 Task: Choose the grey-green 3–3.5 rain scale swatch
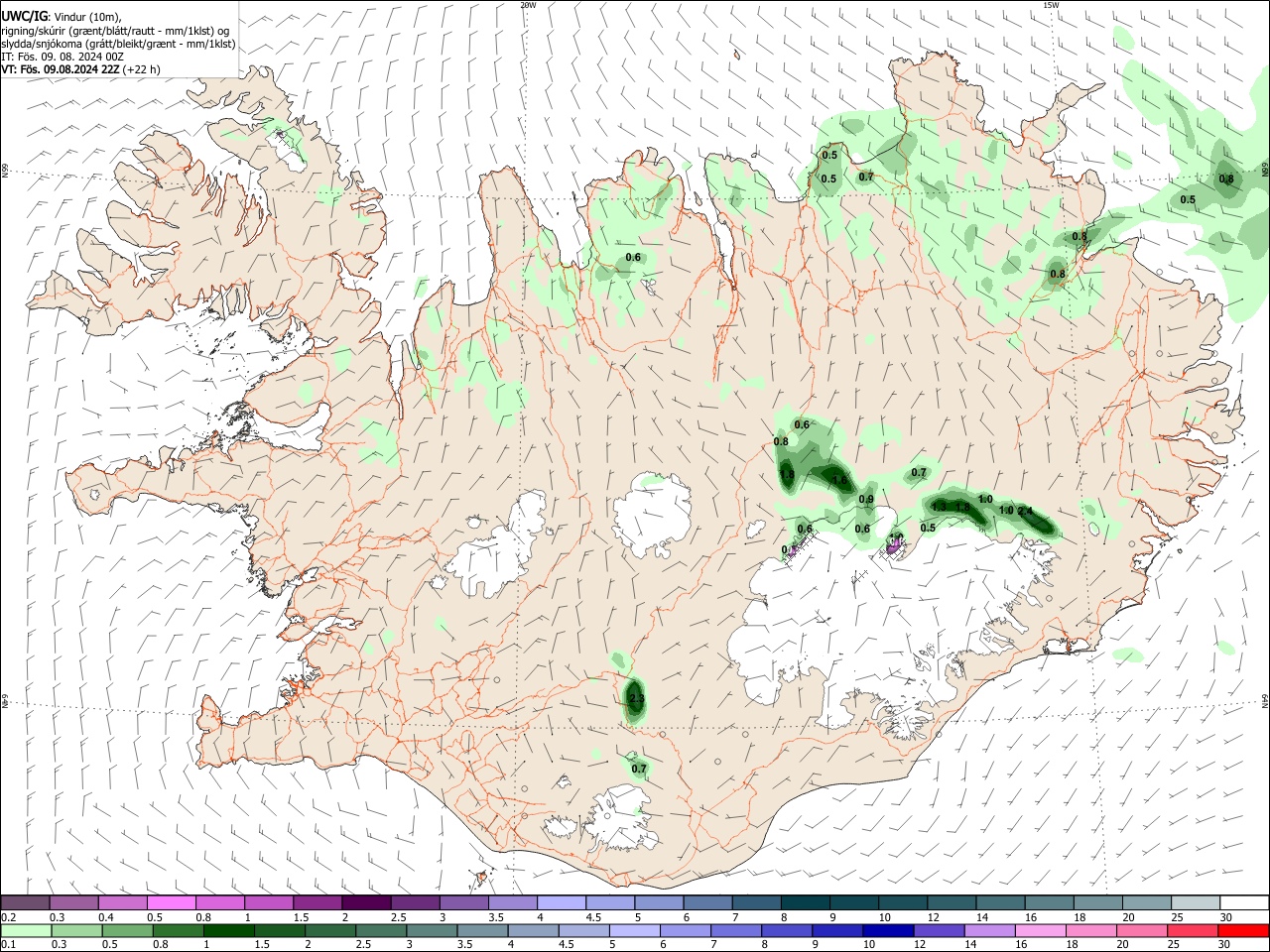pos(433,930)
